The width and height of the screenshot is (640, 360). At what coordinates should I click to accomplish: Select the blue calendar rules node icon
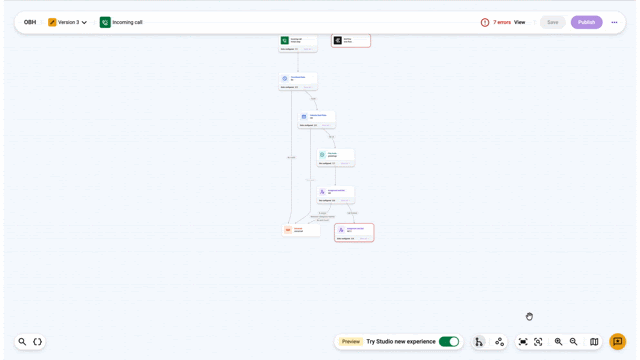point(304,117)
